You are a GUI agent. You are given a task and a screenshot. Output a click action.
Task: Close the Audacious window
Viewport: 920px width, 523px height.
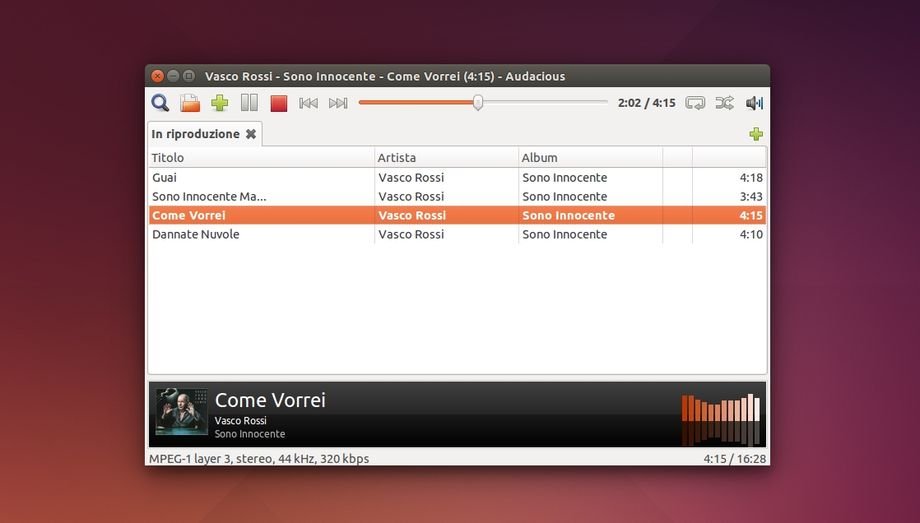point(157,76)
